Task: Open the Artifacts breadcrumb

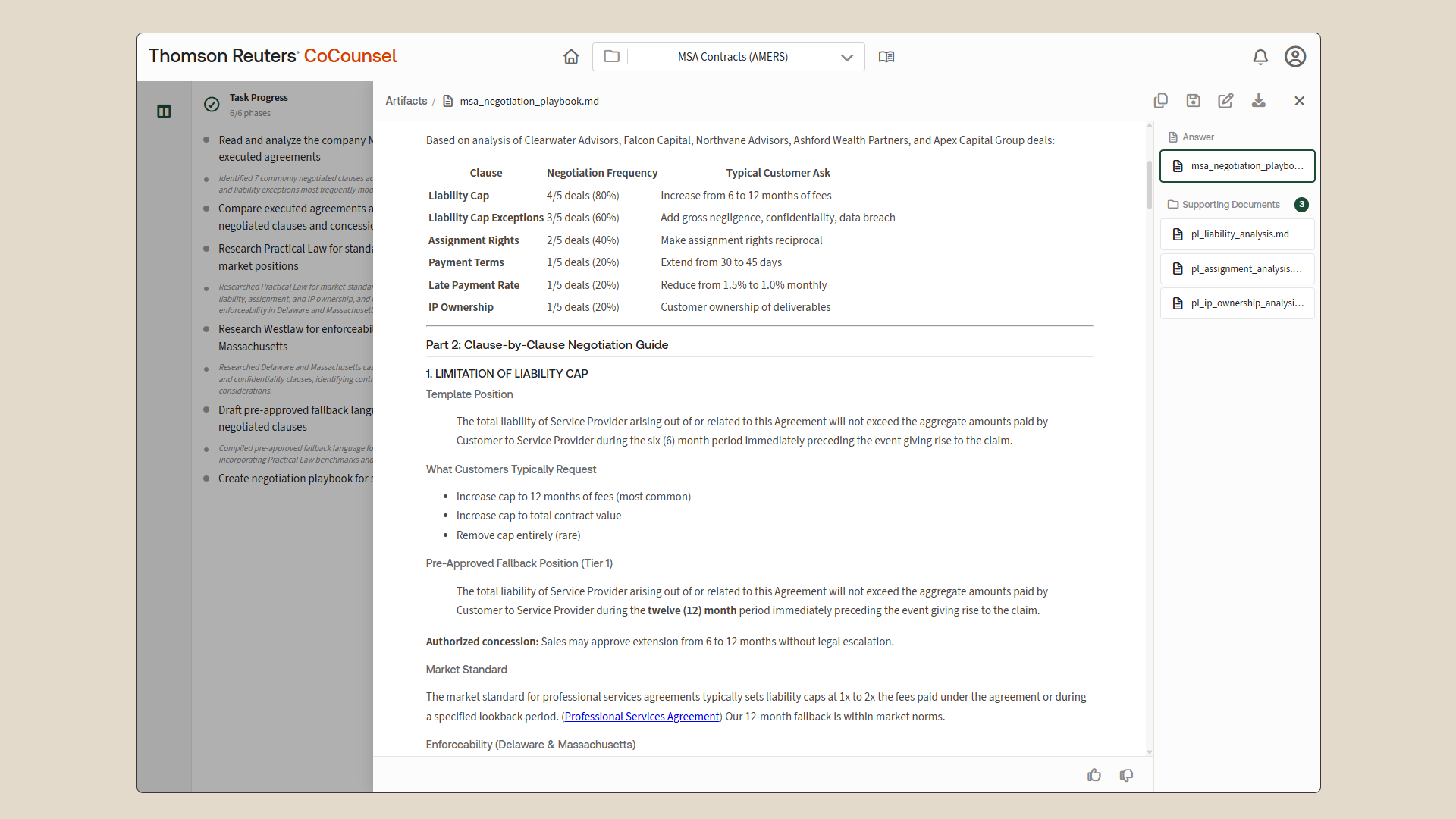Action: 406,101
